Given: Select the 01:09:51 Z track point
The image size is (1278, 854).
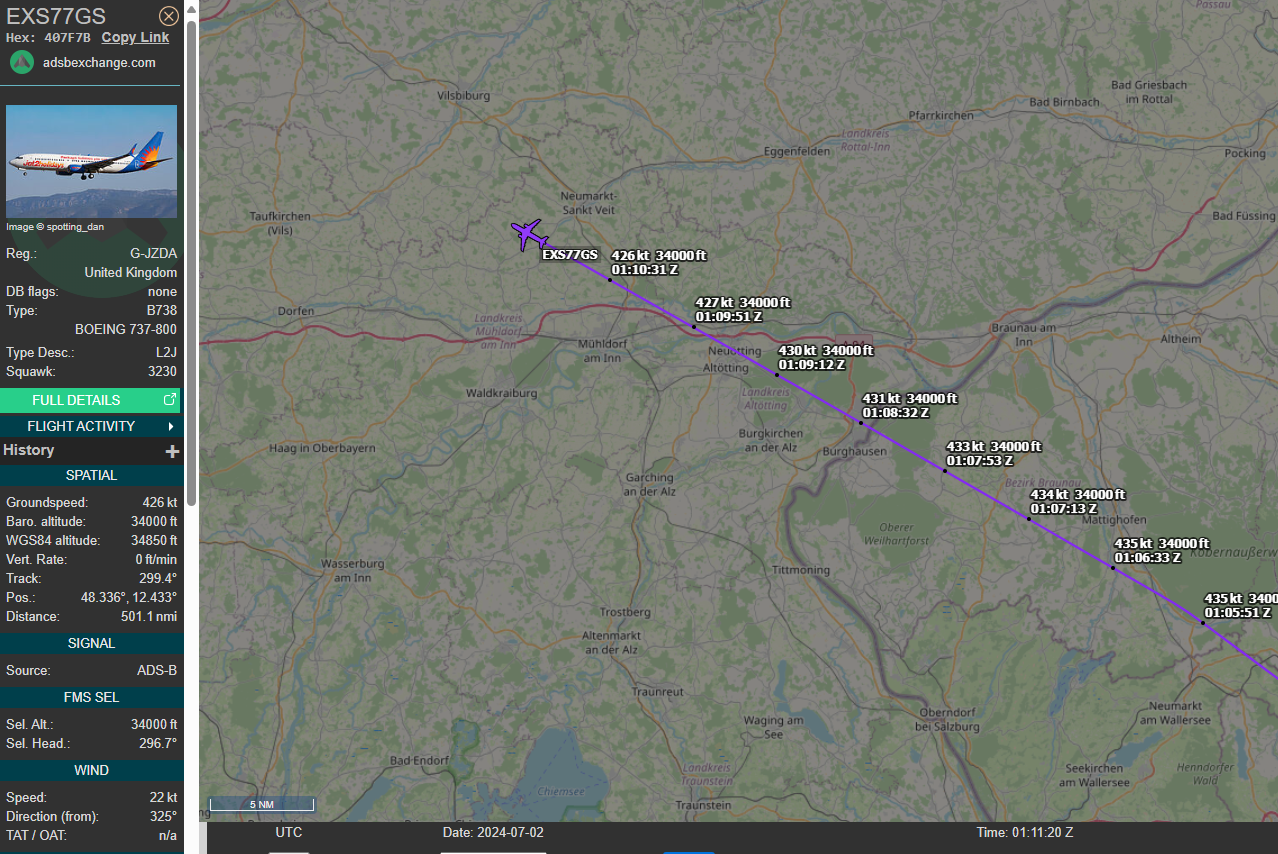Looking at the screenshot, I should point(694,327).
